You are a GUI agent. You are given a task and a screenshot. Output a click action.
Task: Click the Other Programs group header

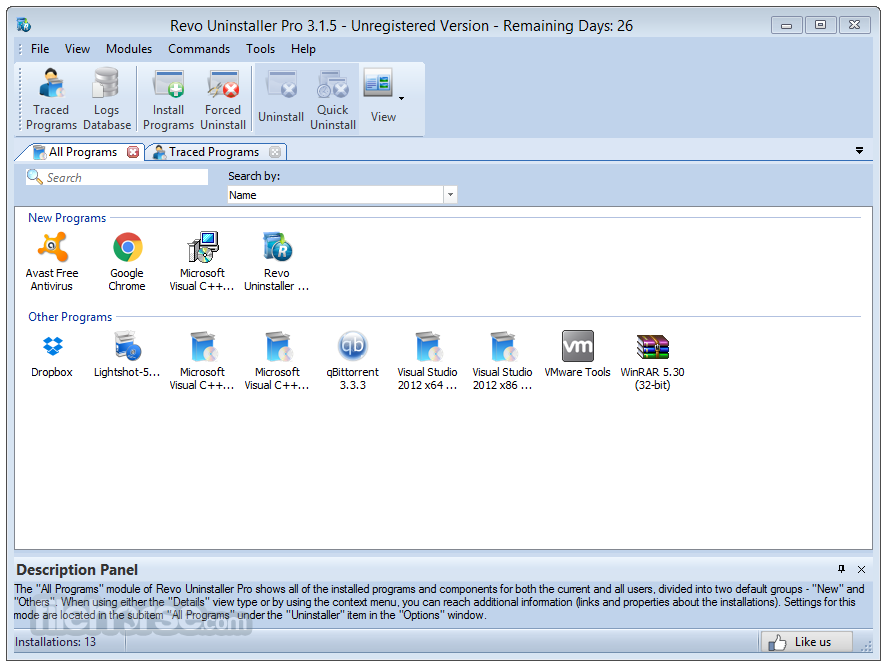click(70, 317)
